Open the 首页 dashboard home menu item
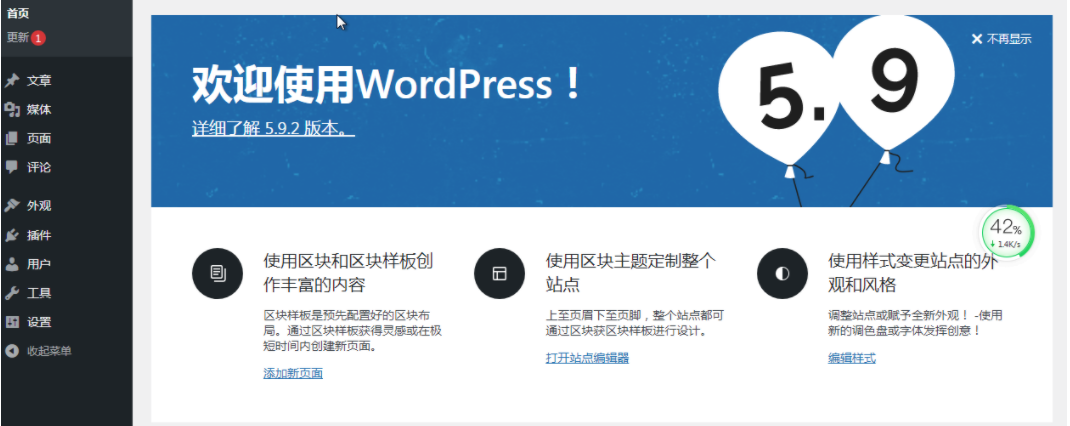Image resolution: width=1070 pixels, height=426 pixels. click(x=18, y=13)
